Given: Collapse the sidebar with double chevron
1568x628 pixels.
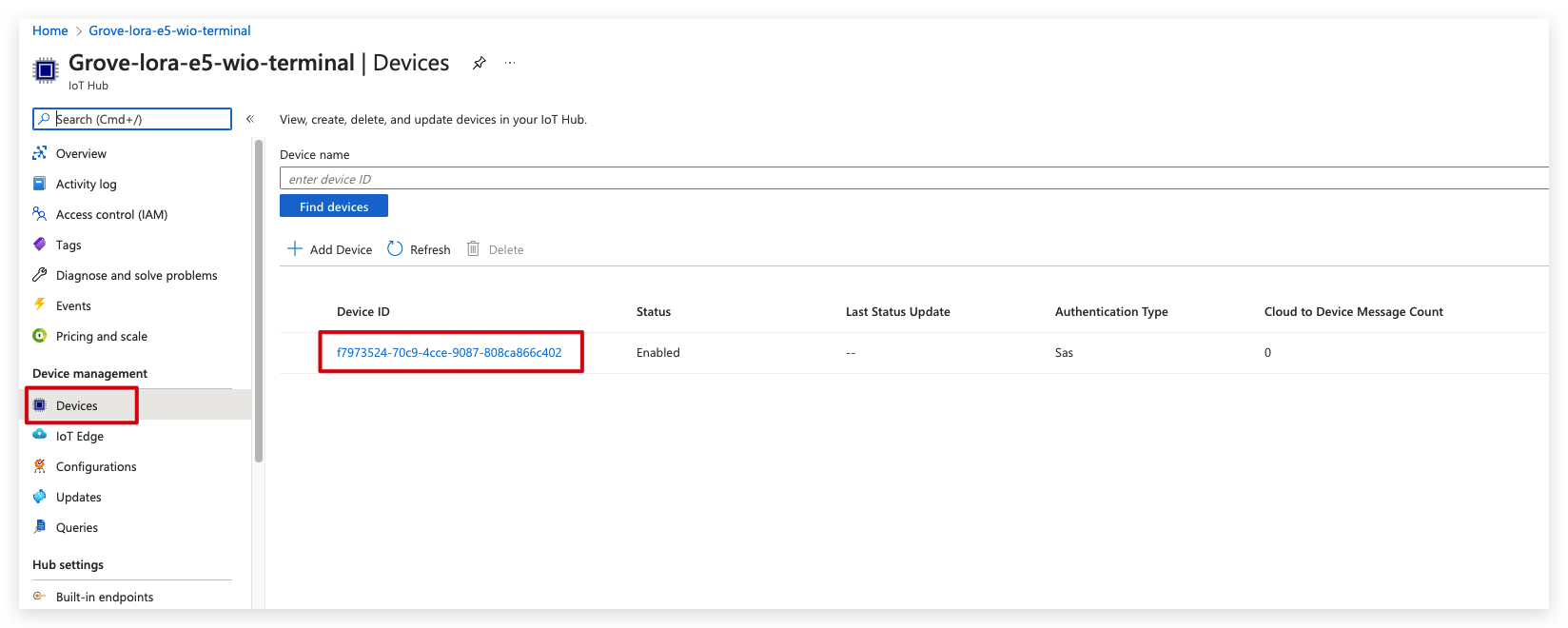Looking at the screenshot, I should pyautogui.click(x=250, y=119).
